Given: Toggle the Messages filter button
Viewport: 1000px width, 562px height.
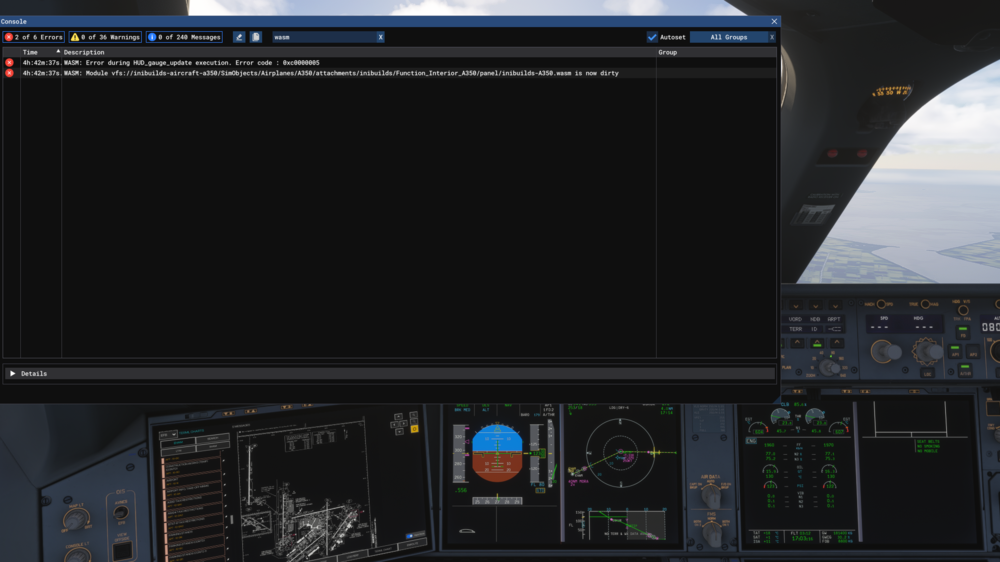Looking at the screenshot, I should [x=184, y=37].
